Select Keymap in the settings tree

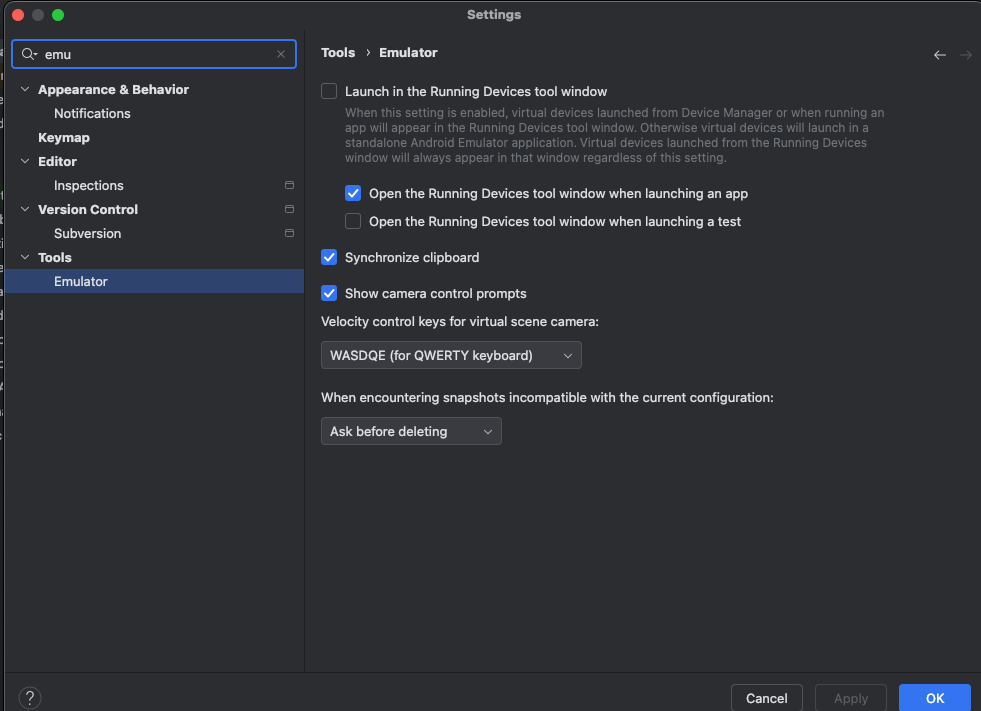64,138
